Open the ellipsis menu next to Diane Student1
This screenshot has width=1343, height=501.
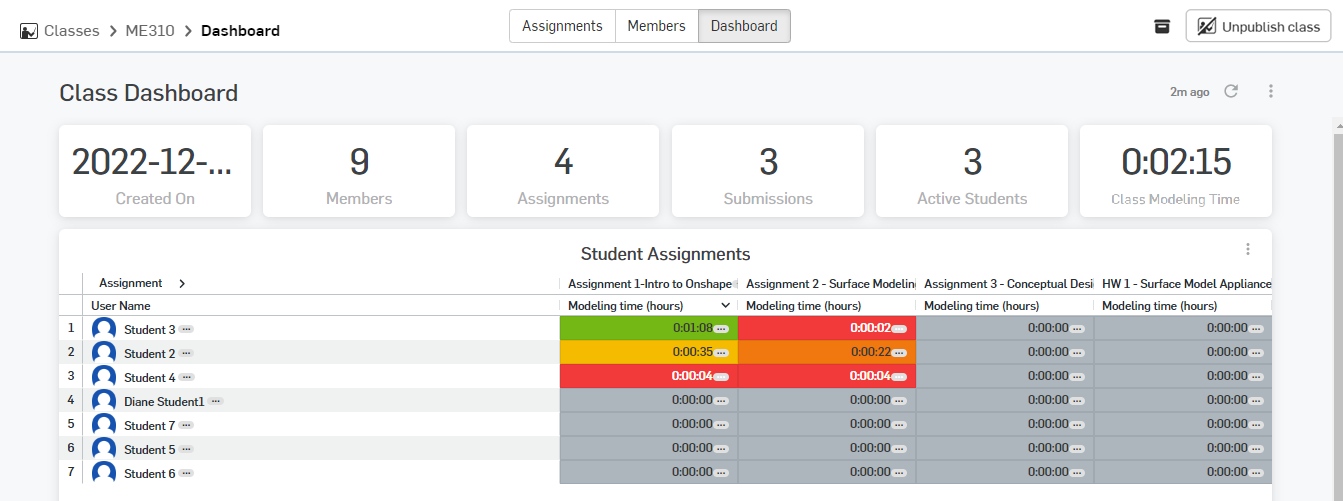point(215,401)
